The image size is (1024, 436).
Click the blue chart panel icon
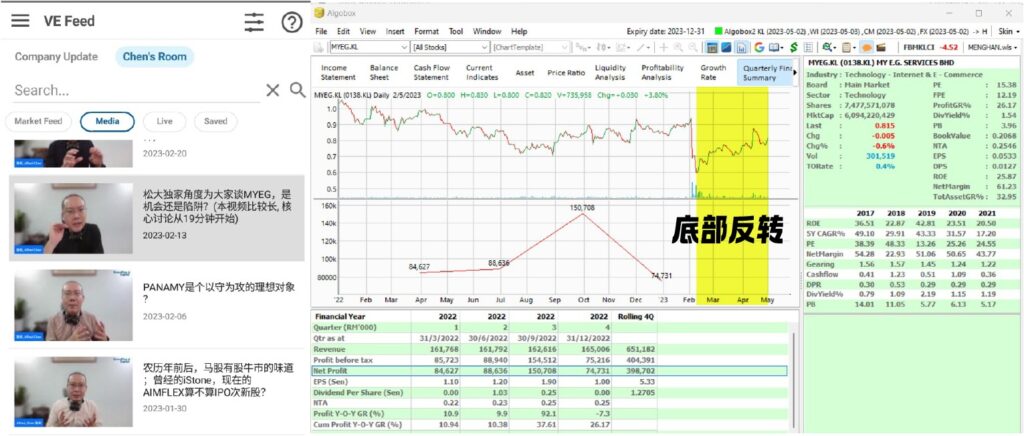point(727,48)
